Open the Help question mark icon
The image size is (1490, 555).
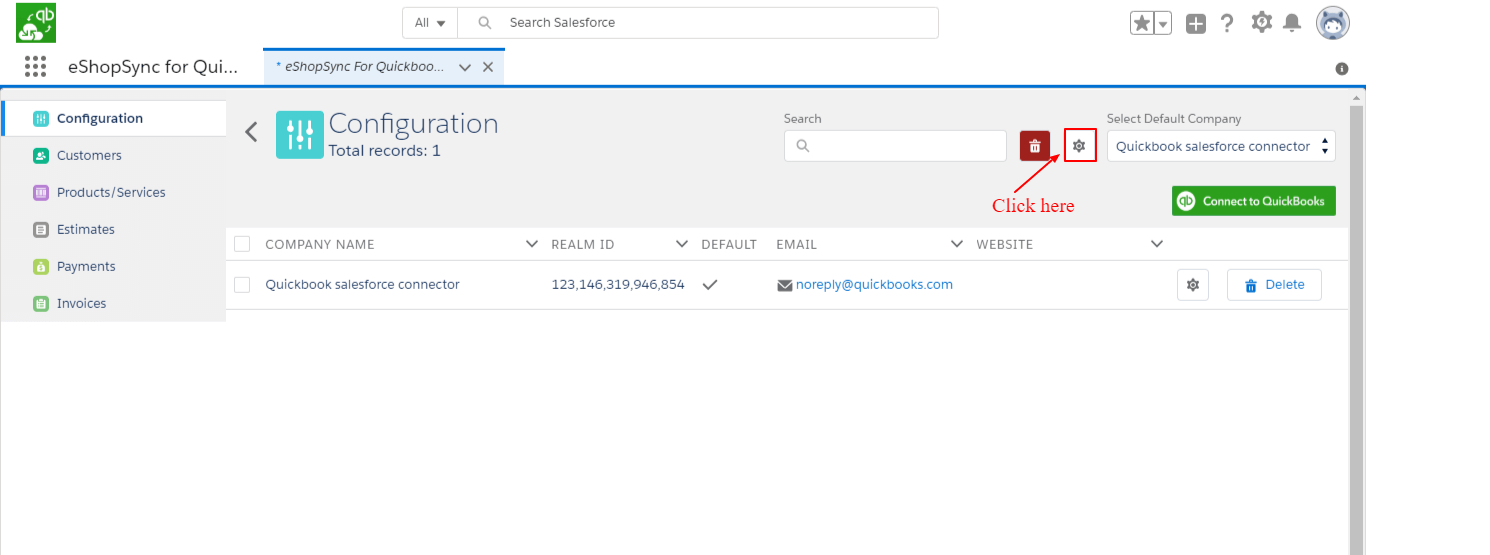(x=1227, y=23)
